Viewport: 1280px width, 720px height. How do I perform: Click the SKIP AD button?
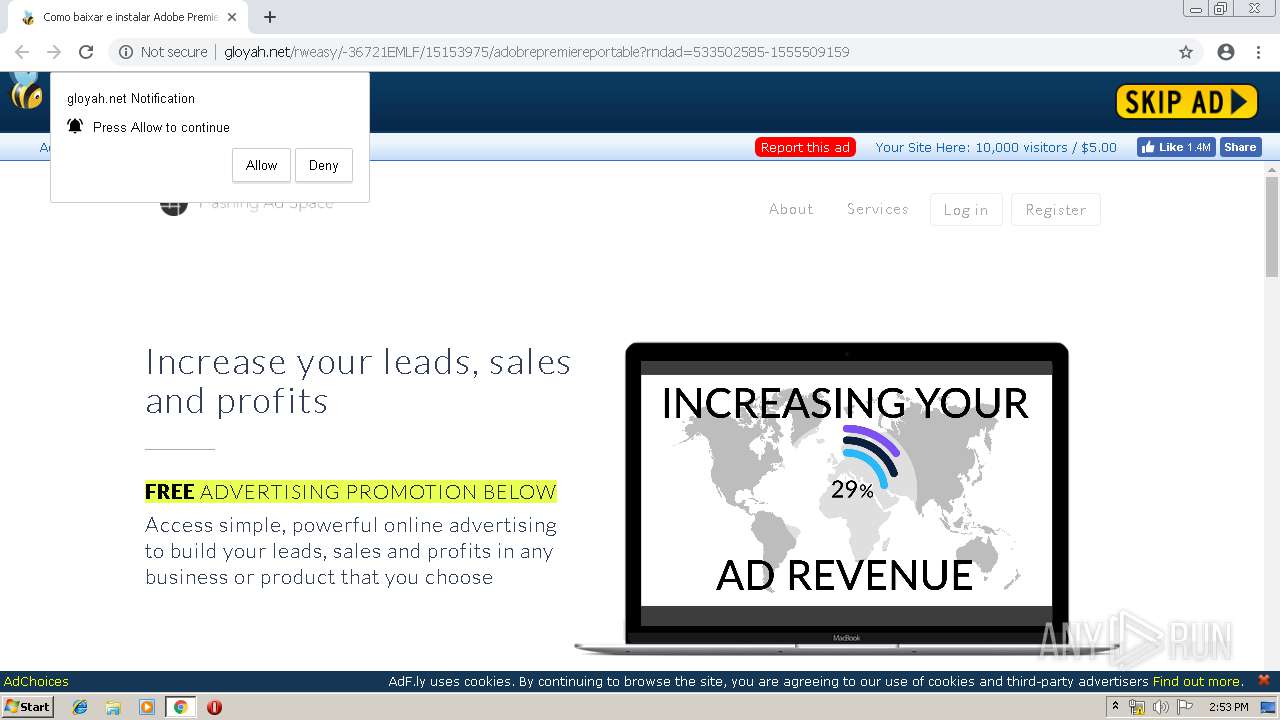tap(1186, 101)
